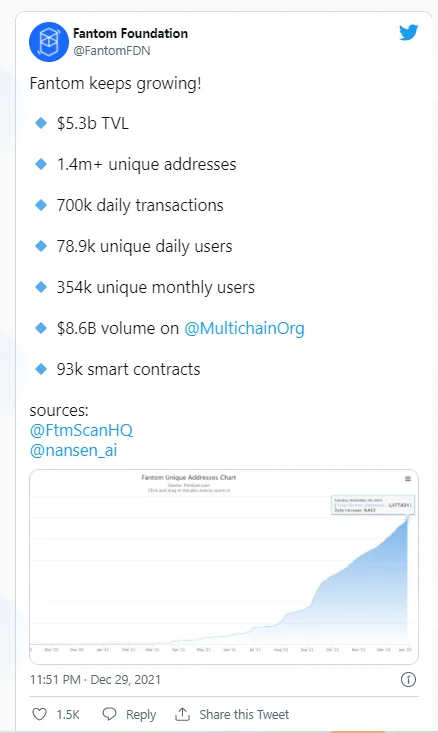
Task: Click the @FantomFDN handle
Action: pyautogui.click(x=112, y=50)
